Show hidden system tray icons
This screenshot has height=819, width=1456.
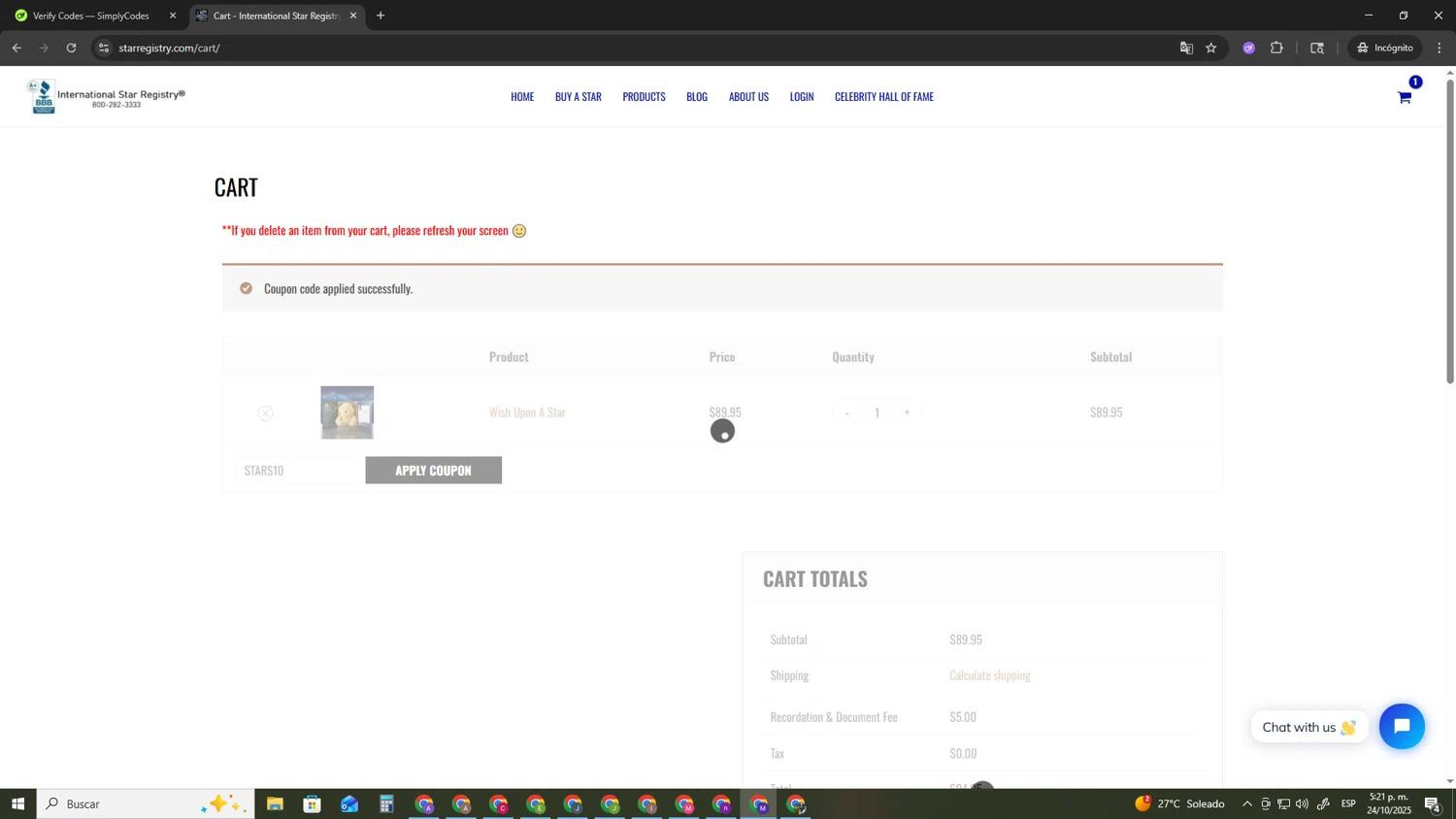tap(1247, 803)
